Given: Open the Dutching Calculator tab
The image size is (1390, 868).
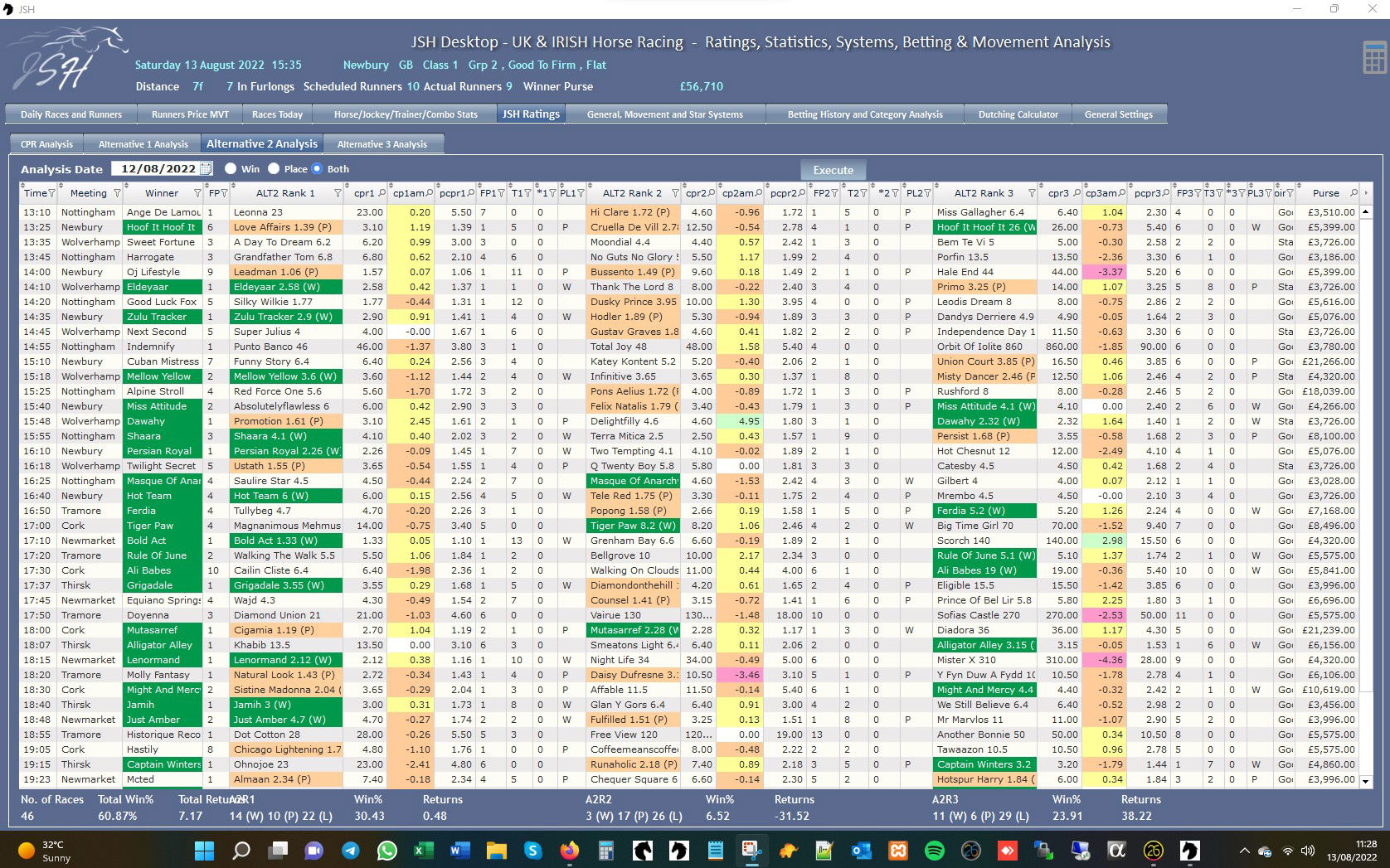Looking at the screenshot, I should tap(1018, 114).
